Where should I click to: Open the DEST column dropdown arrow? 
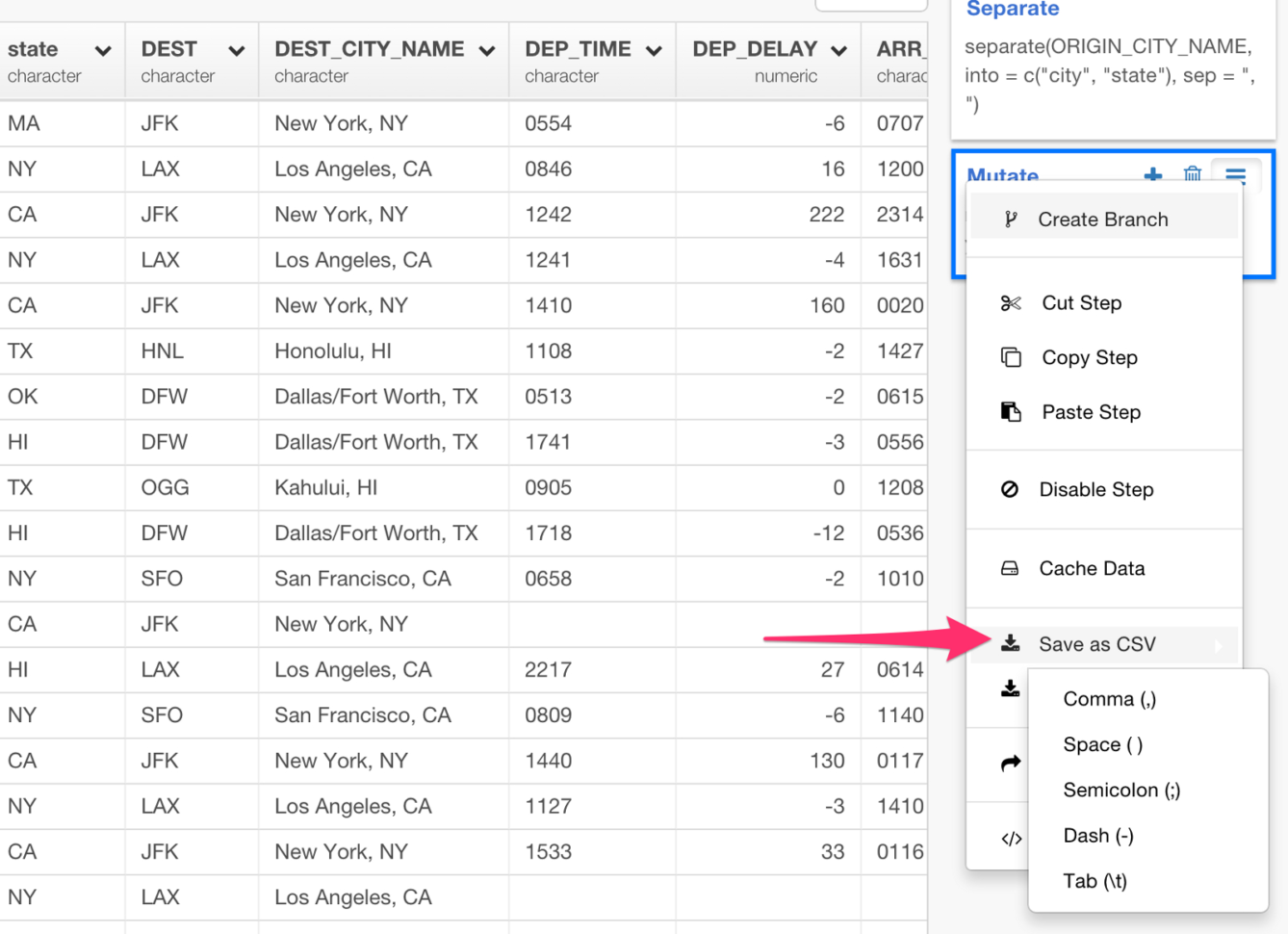coord(236,51)
